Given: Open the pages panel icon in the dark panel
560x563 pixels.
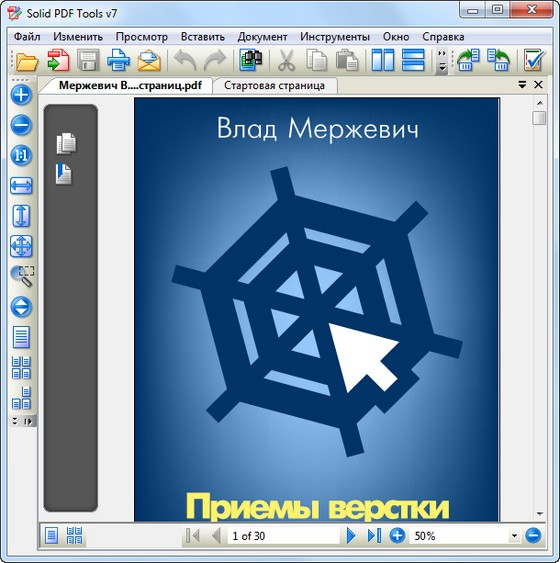Looking at the screenshot, I should coord(66,144).
